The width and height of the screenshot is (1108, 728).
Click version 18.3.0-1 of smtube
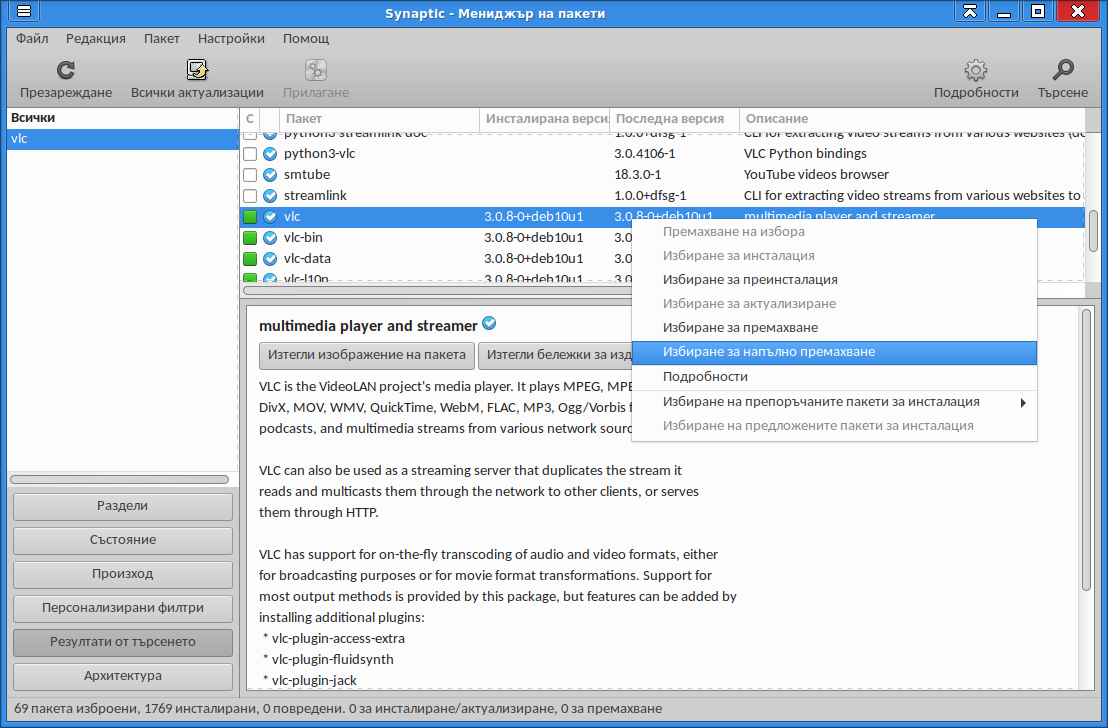(637, 175)
